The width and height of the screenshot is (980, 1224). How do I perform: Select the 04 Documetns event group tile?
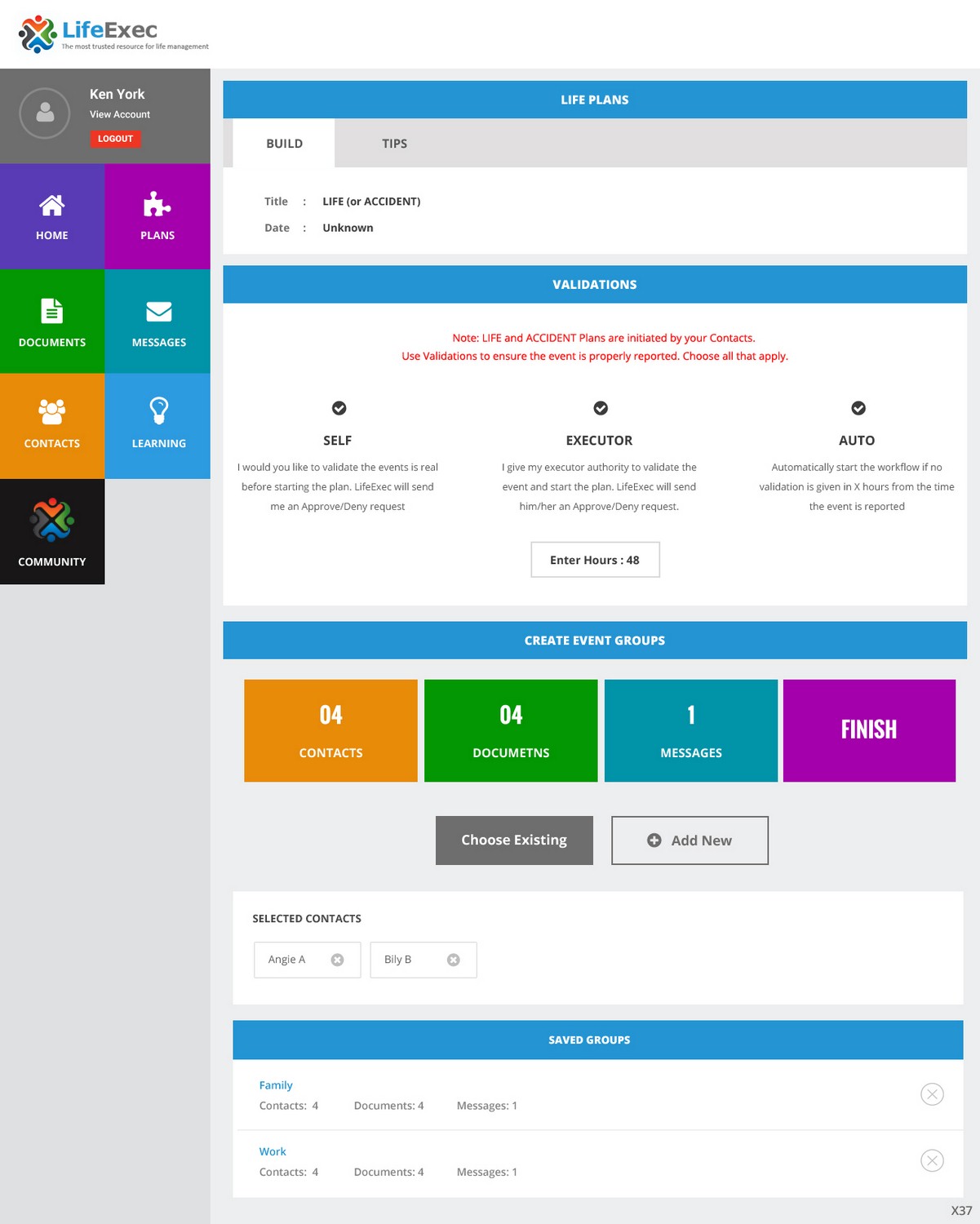pyautogui.click(x=511, y=730)
